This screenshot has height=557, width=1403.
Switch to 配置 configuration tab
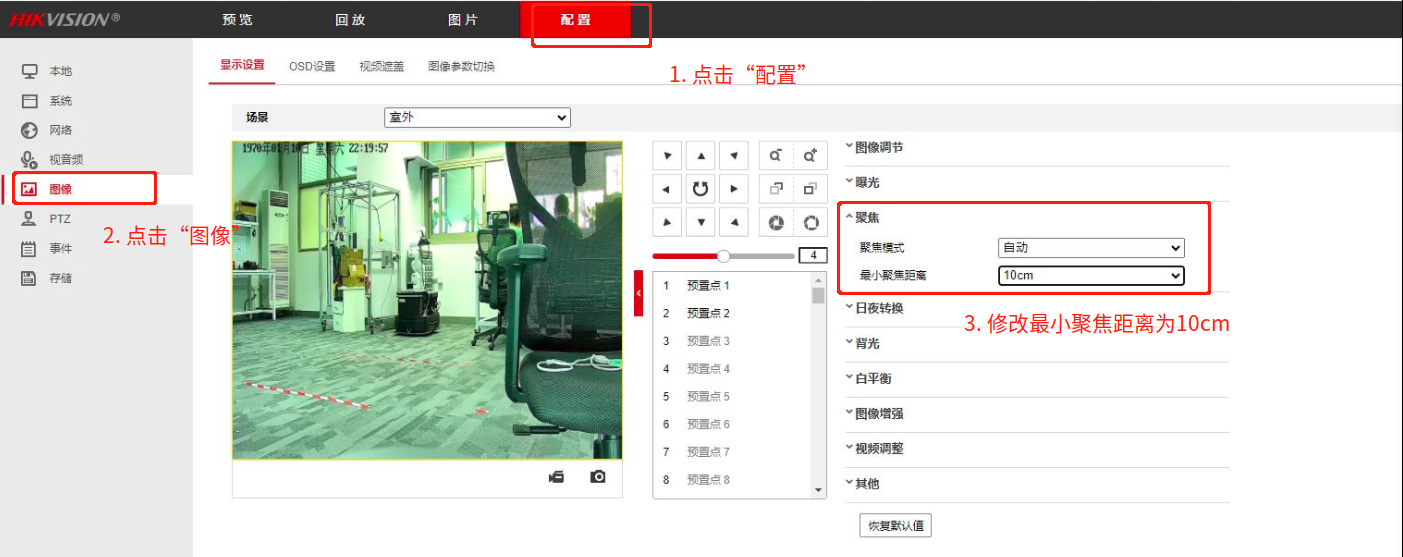(576, 20)
